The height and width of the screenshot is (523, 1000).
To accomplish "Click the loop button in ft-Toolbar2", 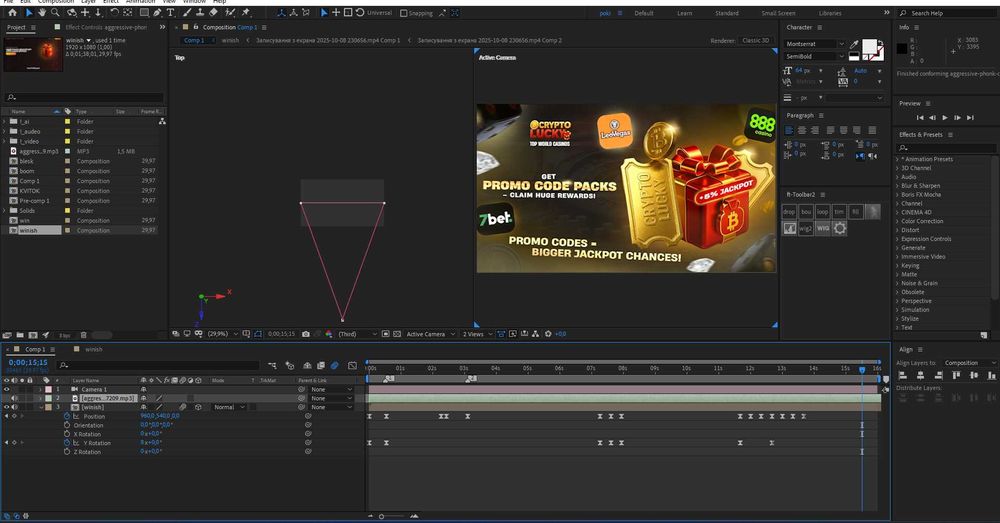I will click(x=822, y=212).
